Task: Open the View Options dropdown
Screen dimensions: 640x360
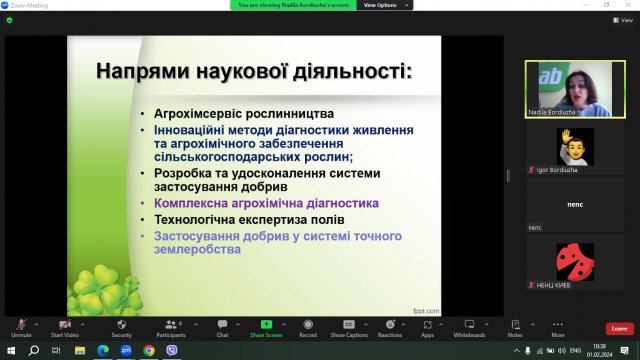Action: pyautogui.click(x=385, y=5)
